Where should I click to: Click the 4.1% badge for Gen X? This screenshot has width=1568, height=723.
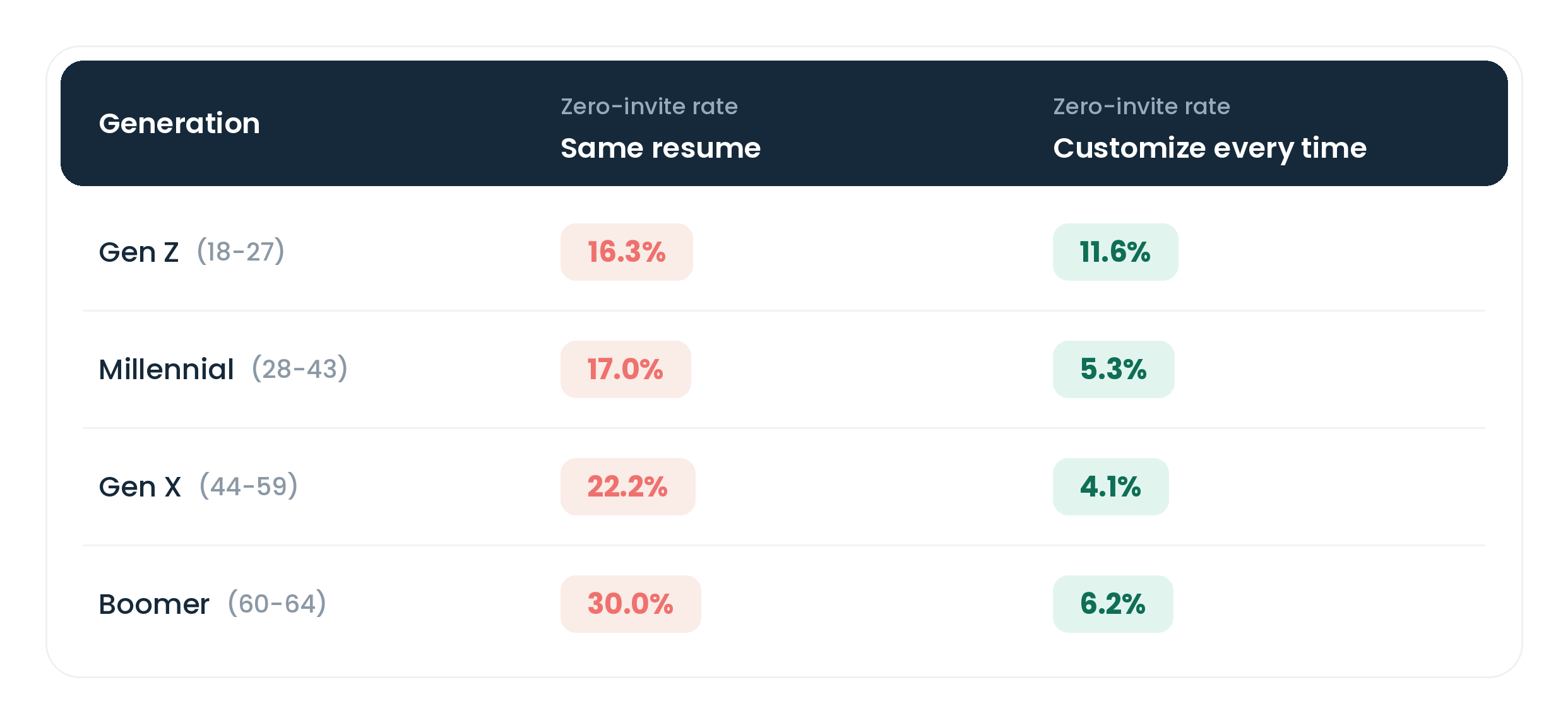click(1110, 486)
